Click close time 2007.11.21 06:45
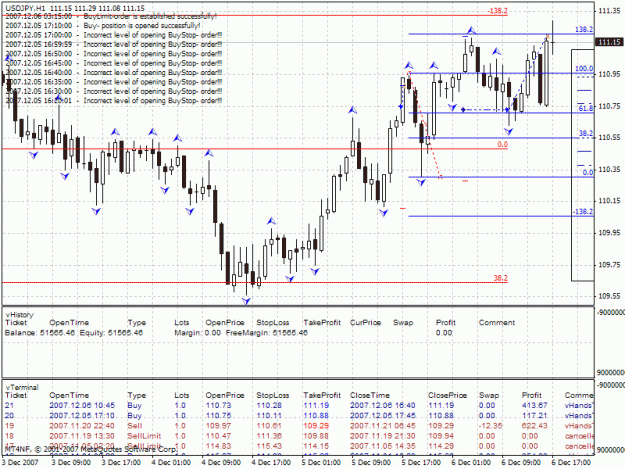This screenshot has width=625, height=469. coord(383,426)
